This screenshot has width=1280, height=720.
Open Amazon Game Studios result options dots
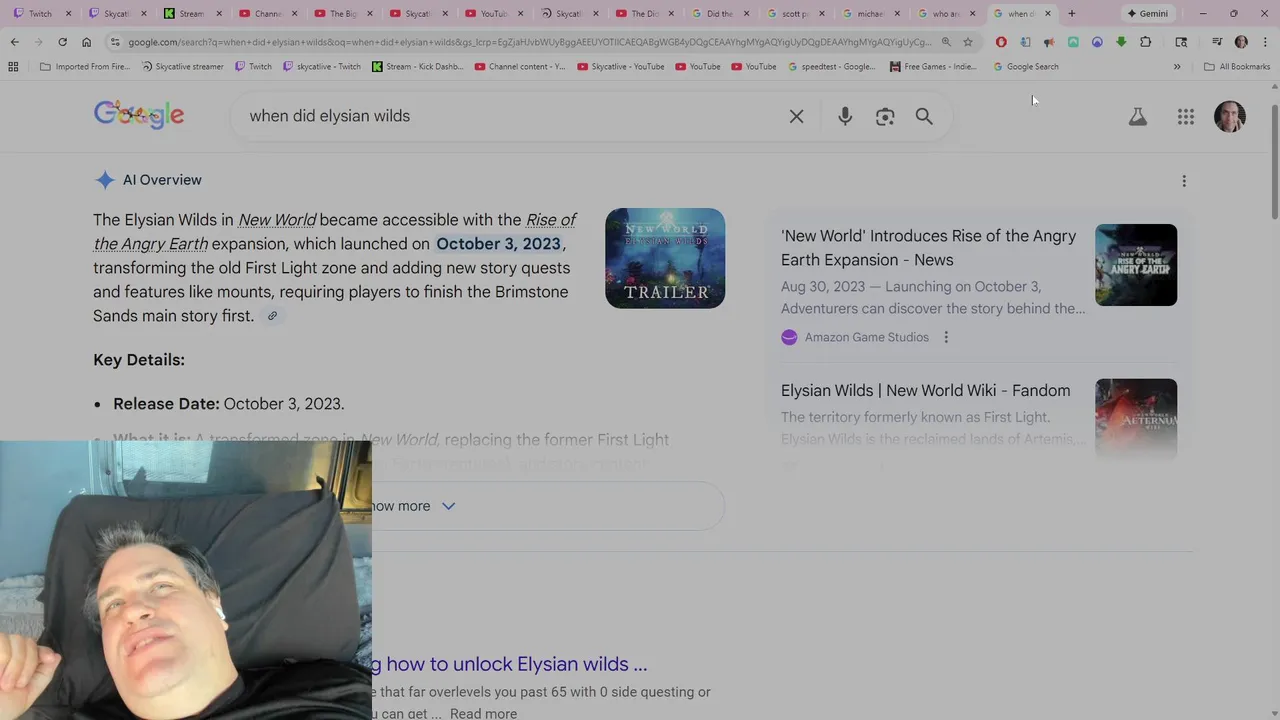(x=946, y=337)
